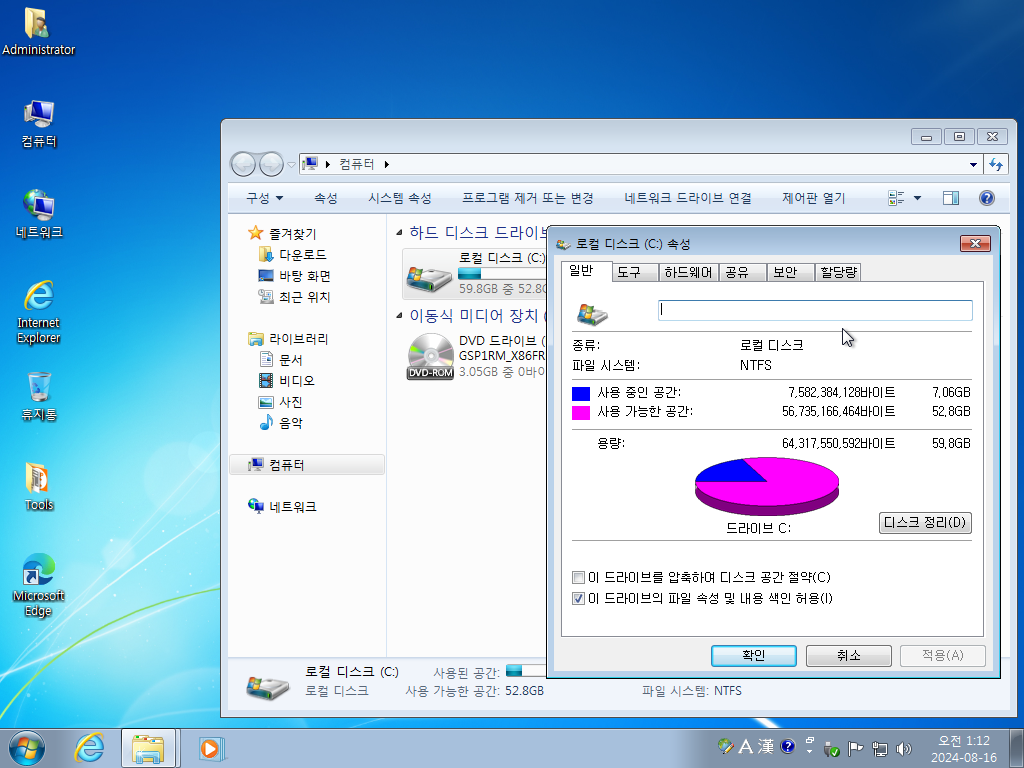Image resolution: width=1024 pixels, height=768 pixels.
Task: Click the network tray icon
Action: pos(880,748)
